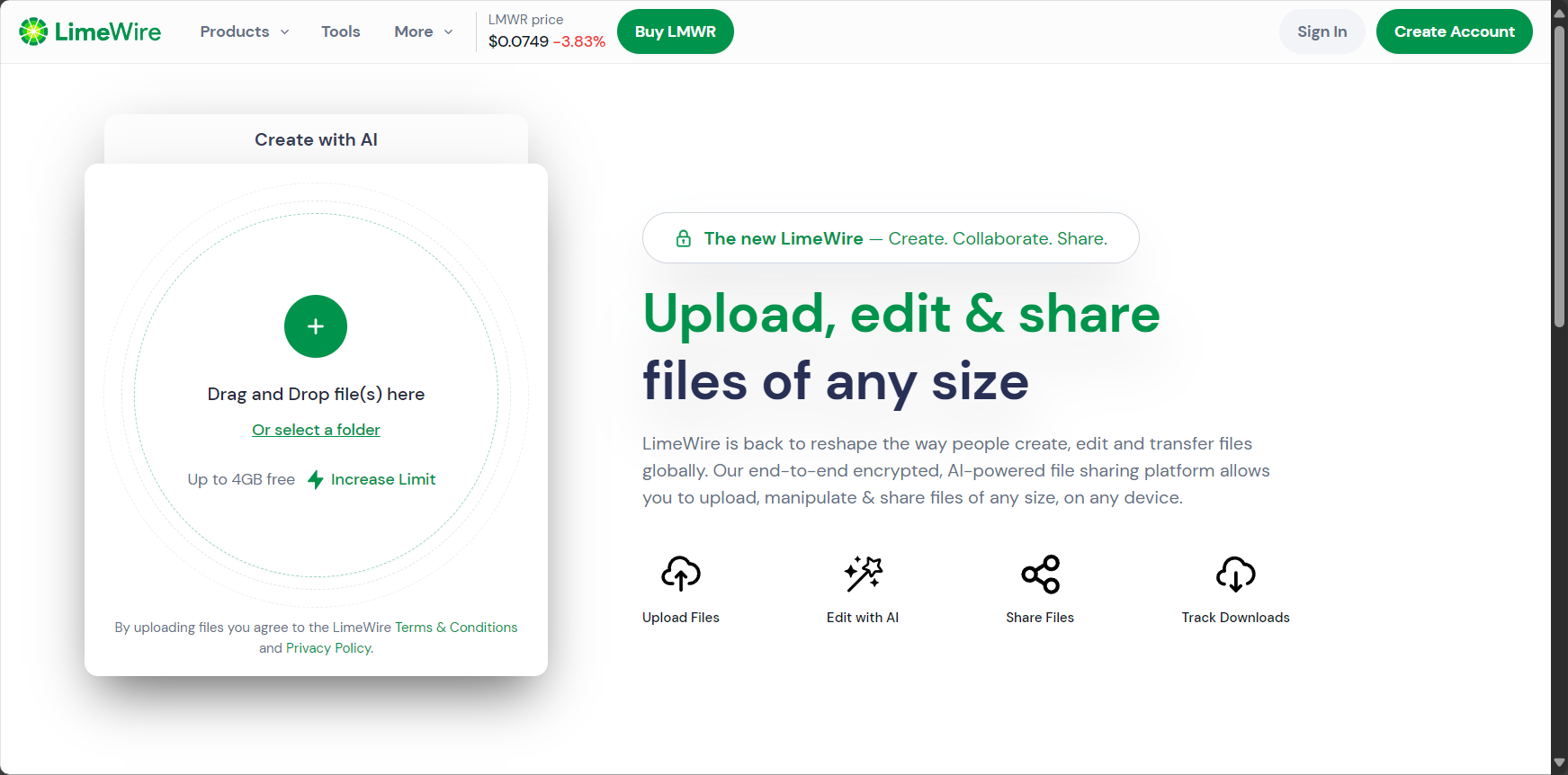Click the Track Downloads label
This screenshot has height=775, width=1568.
point(1236,618)
